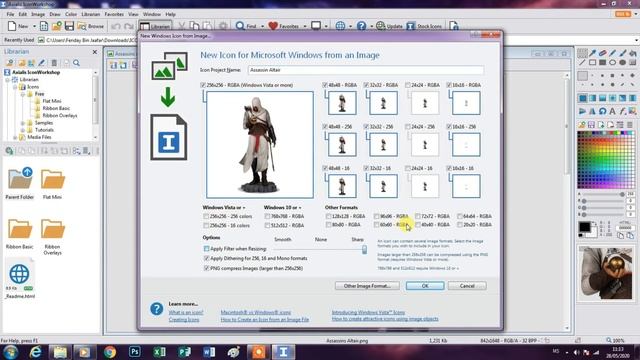Viewport: 640px width, 360px height.
Task: Click the delete trash icon in Librarian panel
Action: point(54,63)
